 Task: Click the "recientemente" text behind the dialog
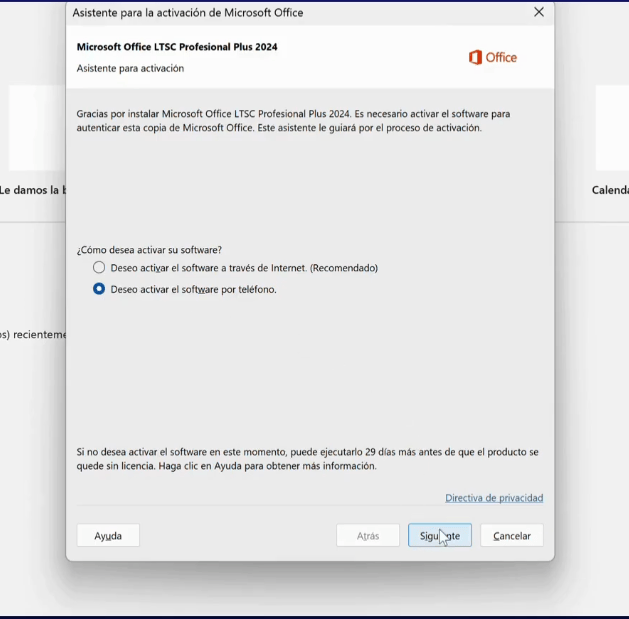pyautogui.click(x=33, y=334)
